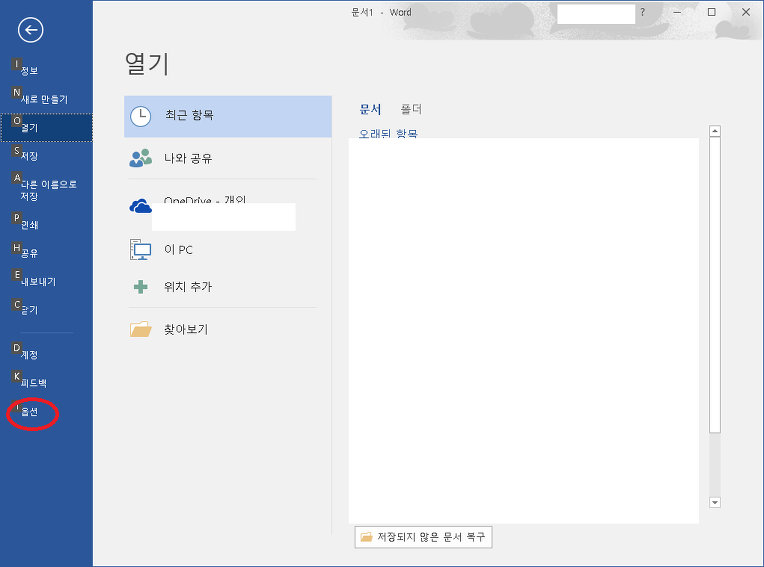764x567 pixels.
Task: Open the 공유 (Share) page
Action: [x=29, y=253]
